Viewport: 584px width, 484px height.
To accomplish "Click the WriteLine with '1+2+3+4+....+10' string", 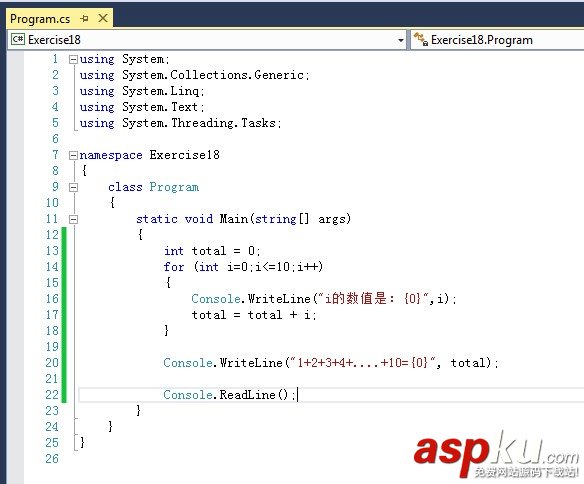I will click(331, 363).
